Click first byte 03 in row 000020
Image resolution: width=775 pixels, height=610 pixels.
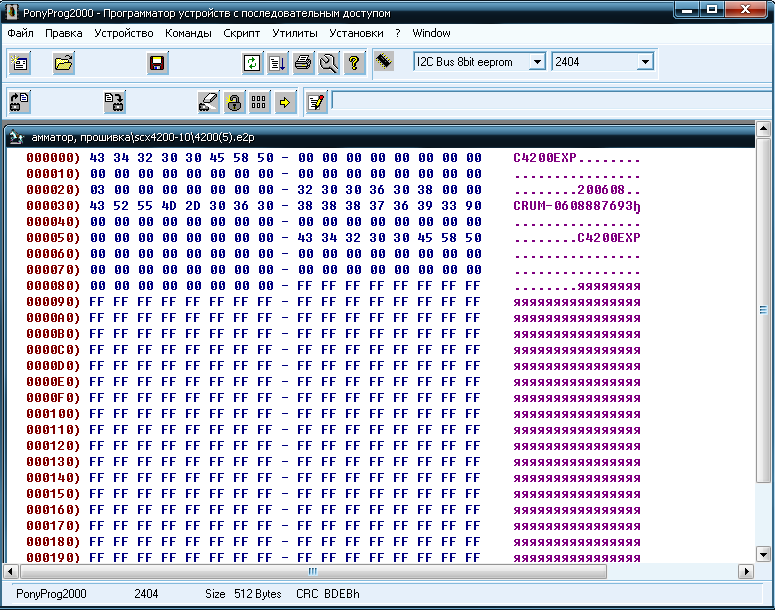pyautogui.click(x=97, y=190)
